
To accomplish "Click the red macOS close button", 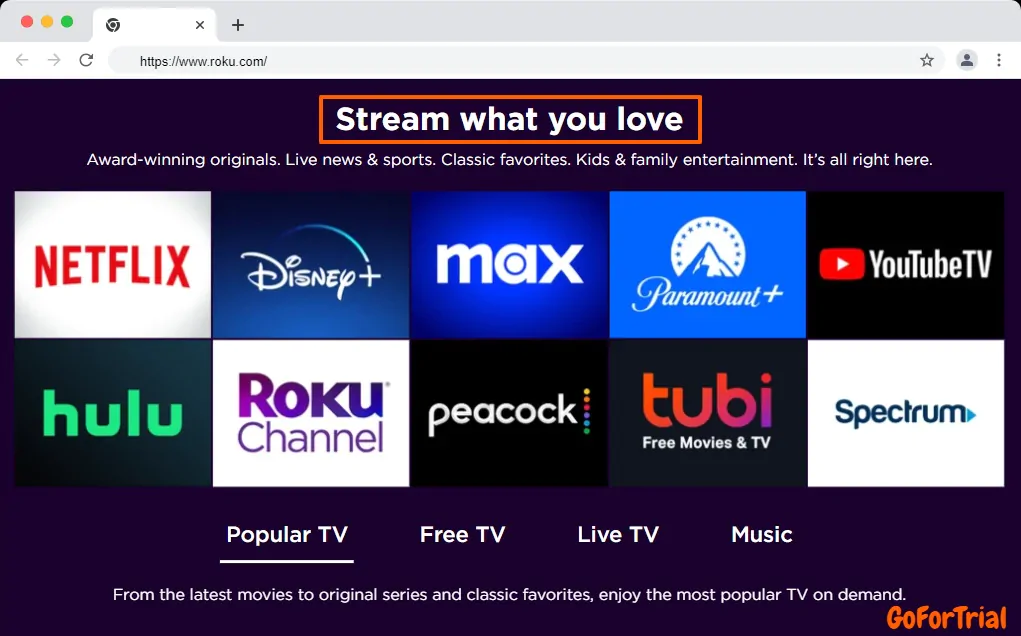I will pyautogui.click(x=27, y=21).
